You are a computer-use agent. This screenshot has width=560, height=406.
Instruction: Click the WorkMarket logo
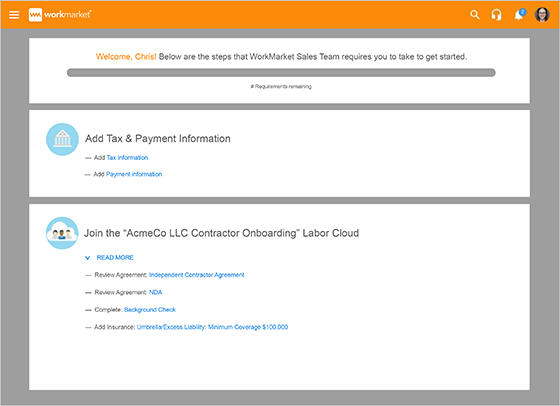point(60,15)
